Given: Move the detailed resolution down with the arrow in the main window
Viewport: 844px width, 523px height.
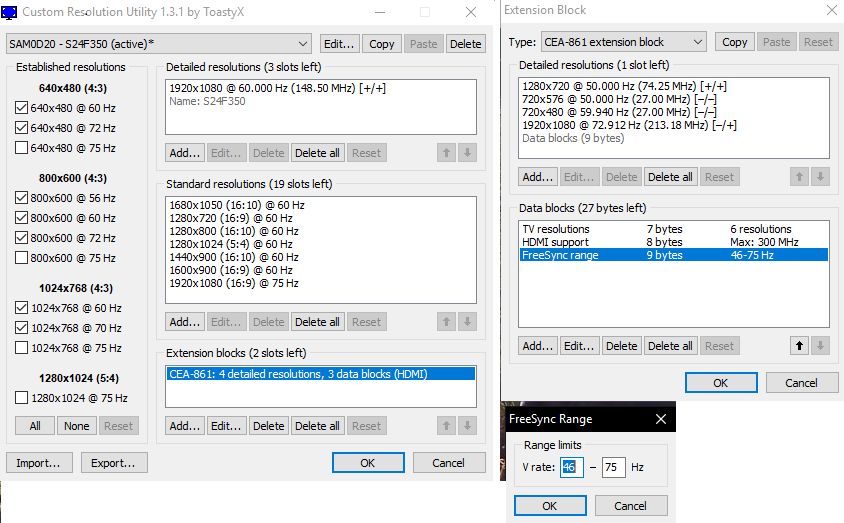Looking at the screenshot, I should (467, 153).
